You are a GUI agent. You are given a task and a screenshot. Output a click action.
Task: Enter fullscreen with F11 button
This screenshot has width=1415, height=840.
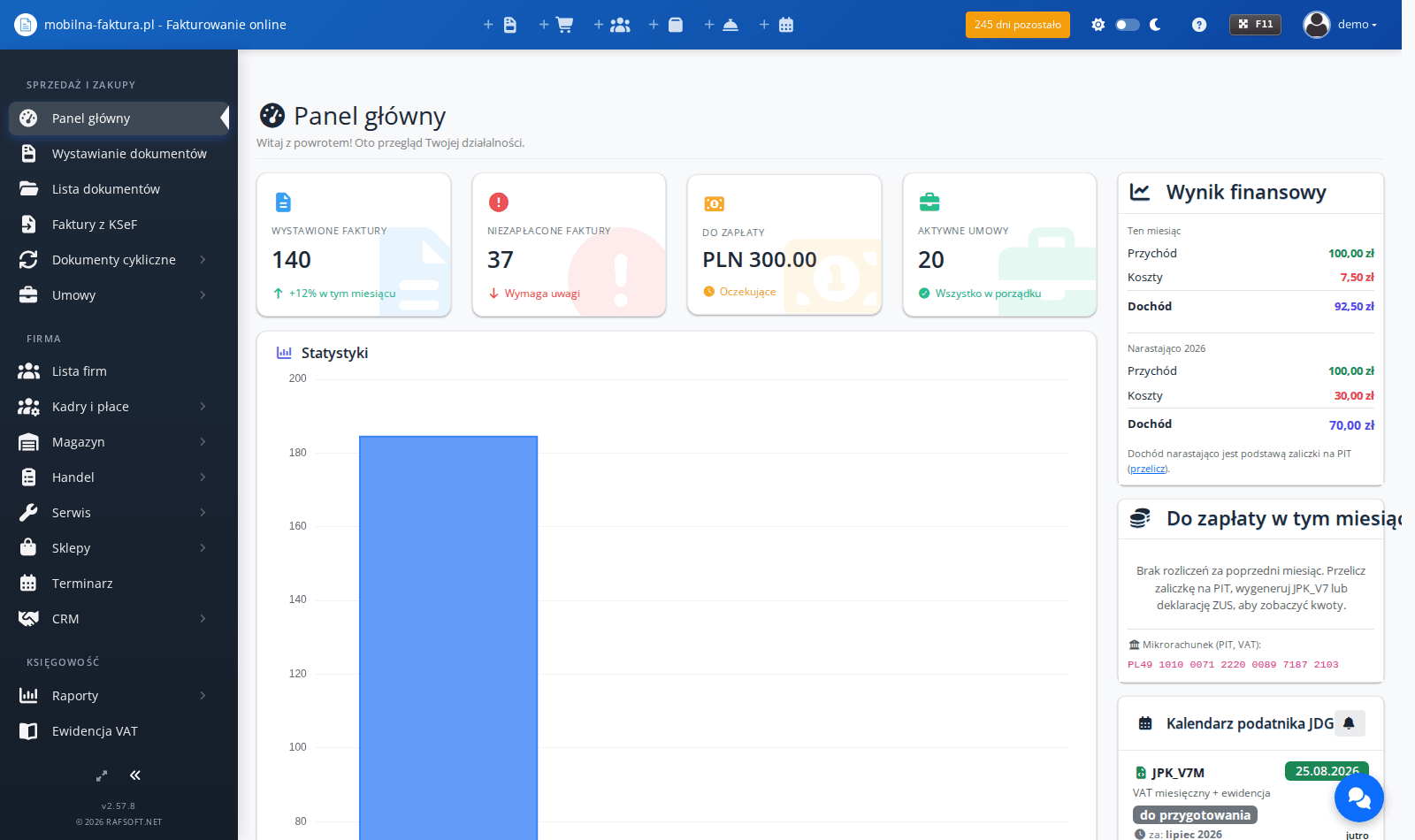point(1255,25)
